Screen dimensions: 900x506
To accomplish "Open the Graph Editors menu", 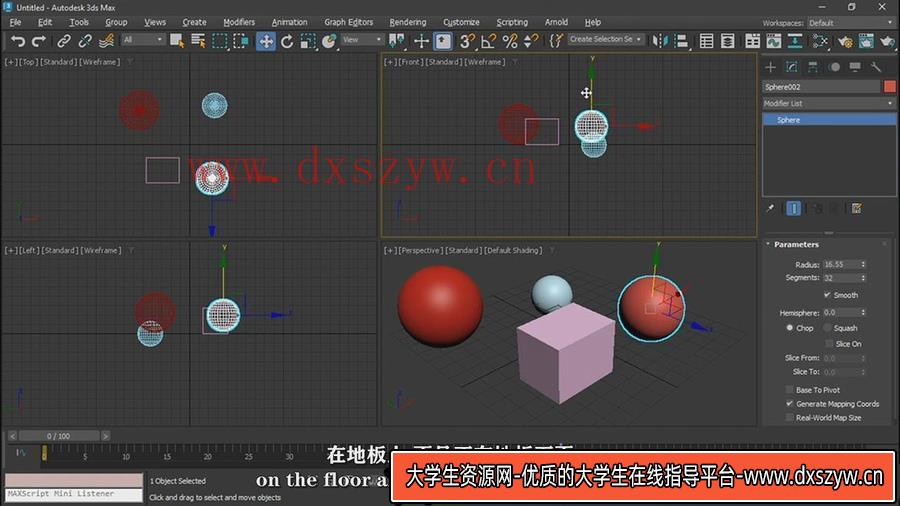I will point(348,22).
